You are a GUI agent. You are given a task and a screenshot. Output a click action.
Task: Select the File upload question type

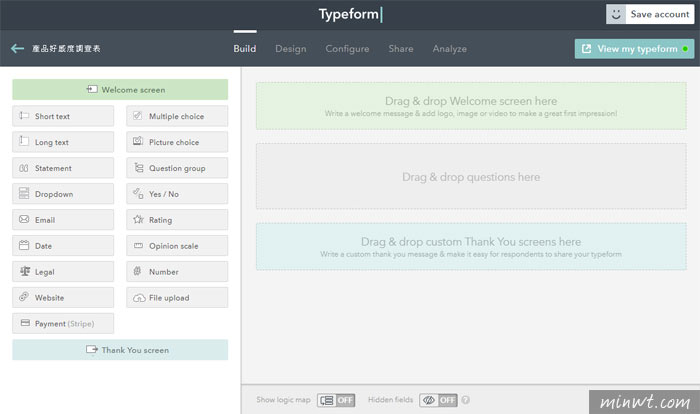point(177,297)
